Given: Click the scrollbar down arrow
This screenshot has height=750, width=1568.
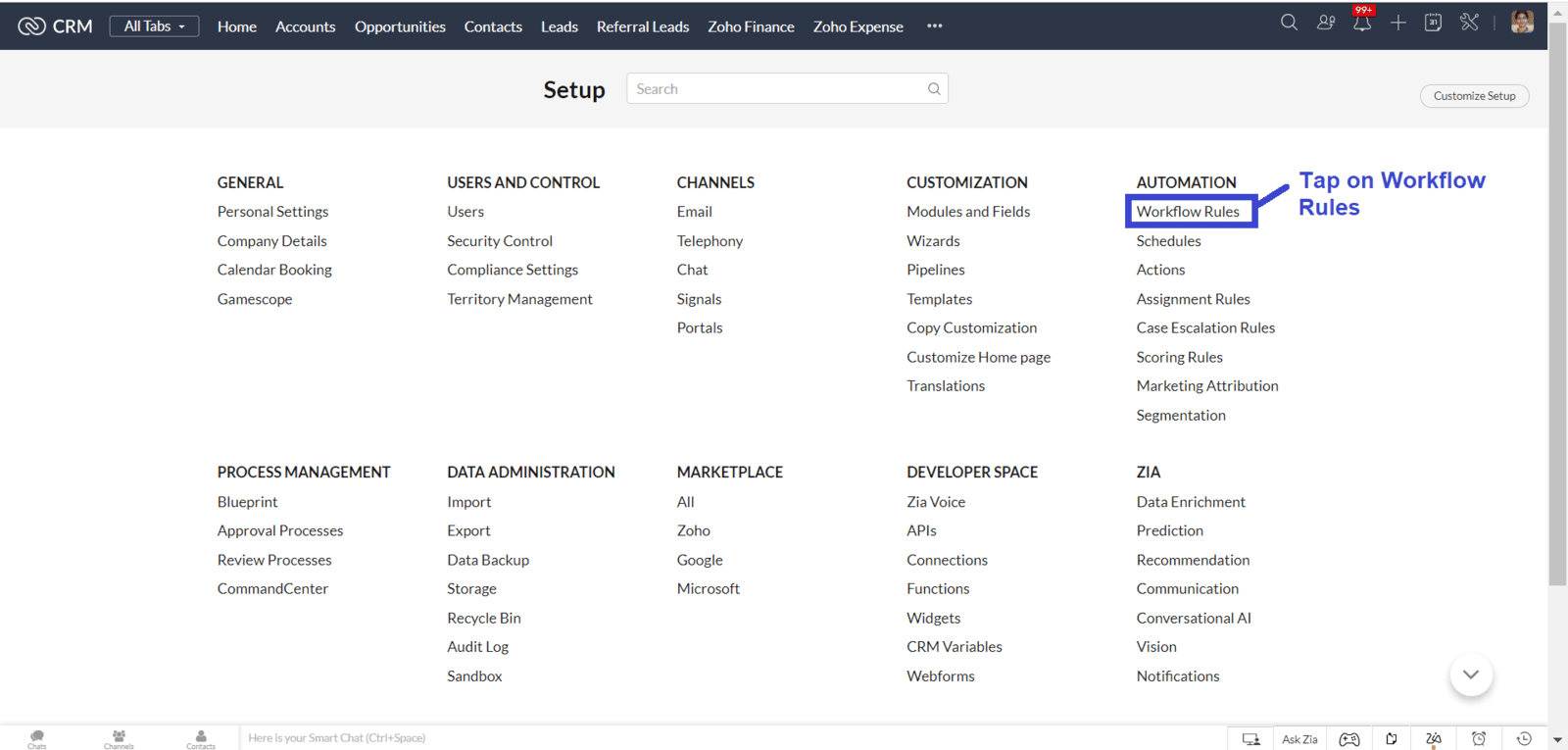Looking at the screenshot, I should click(x=1557, y=740).
